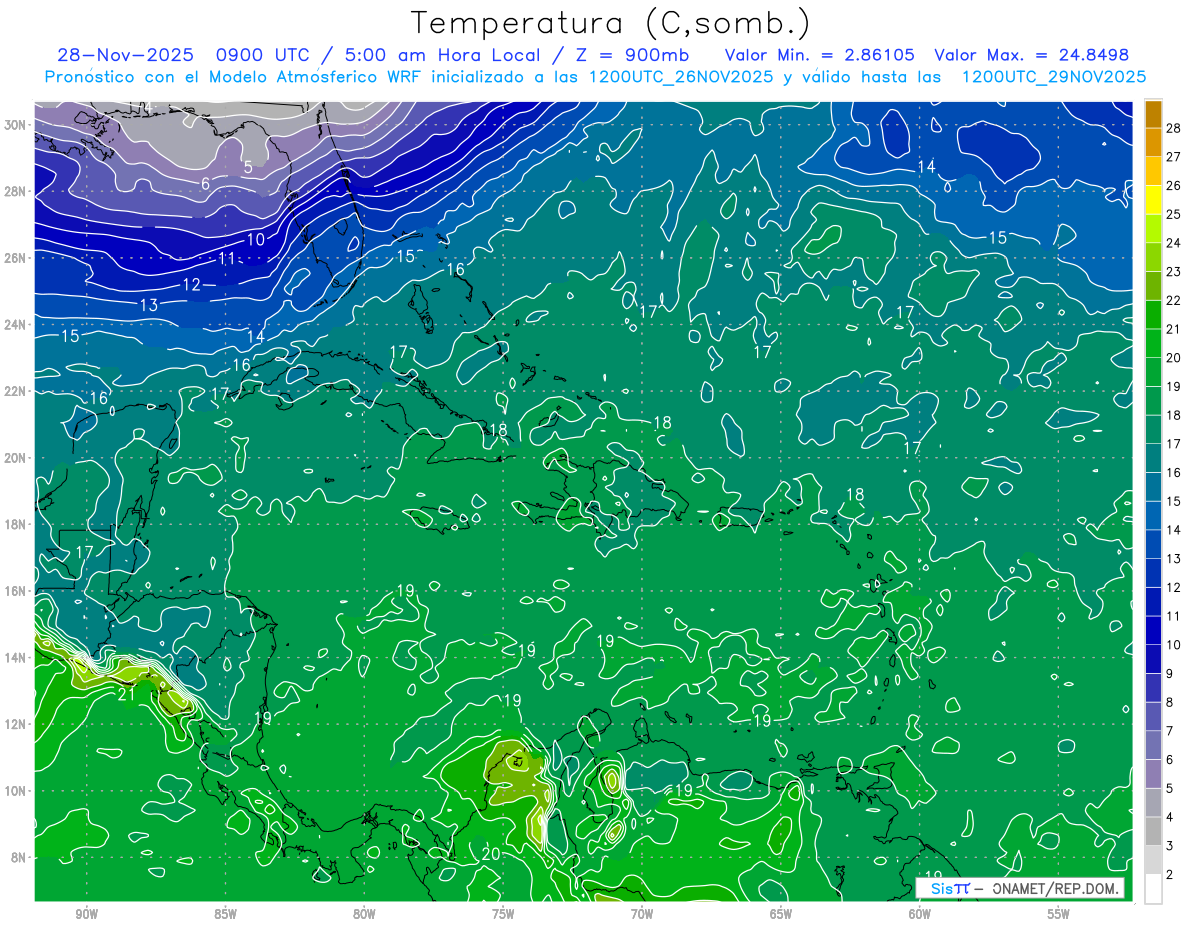Click the "Temperatura (C,somb.)" title
The width and height of the screenshot is (1200, 927).
coord(611,23)
